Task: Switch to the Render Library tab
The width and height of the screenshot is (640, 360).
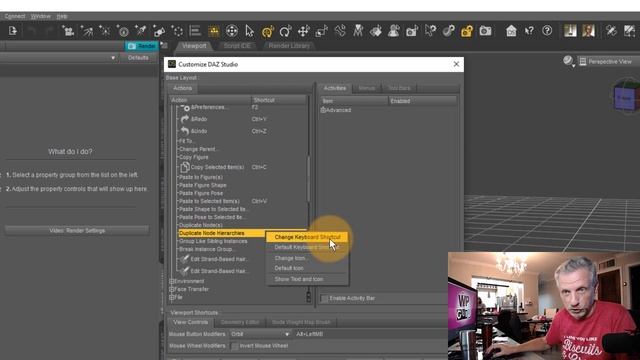Action: 289,46
